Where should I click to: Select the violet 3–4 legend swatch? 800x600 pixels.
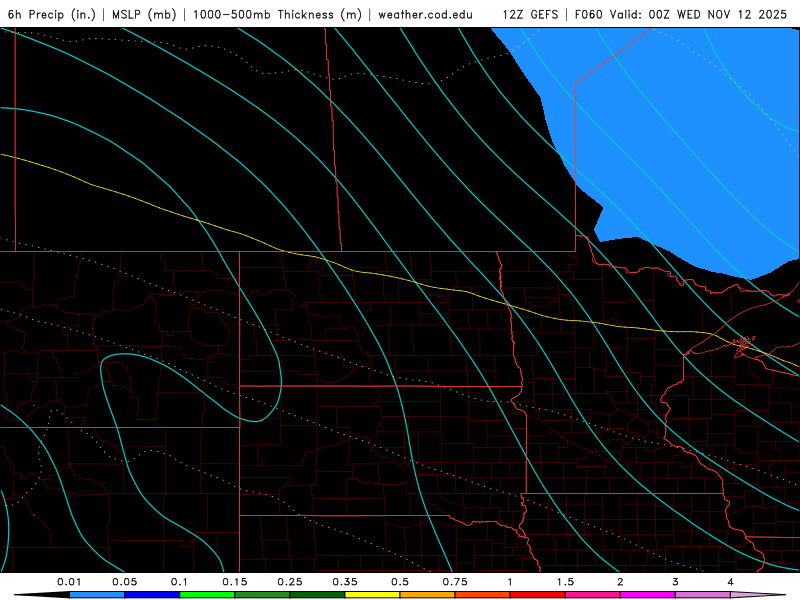coord(703,595)
